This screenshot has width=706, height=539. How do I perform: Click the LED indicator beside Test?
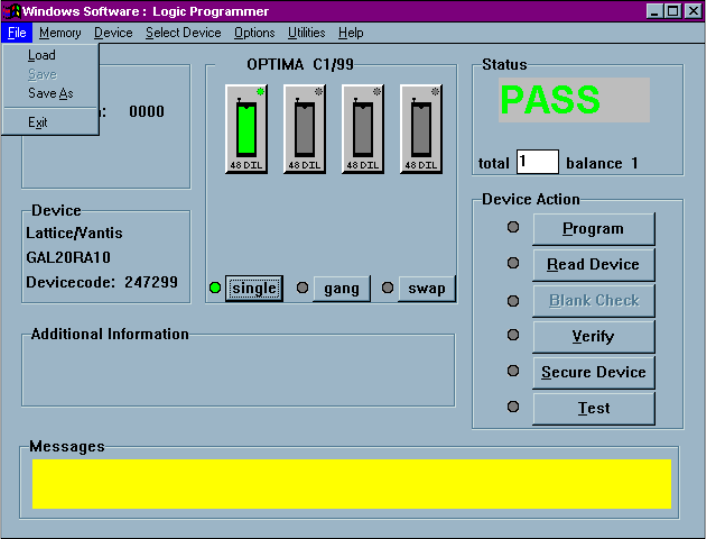513,407
